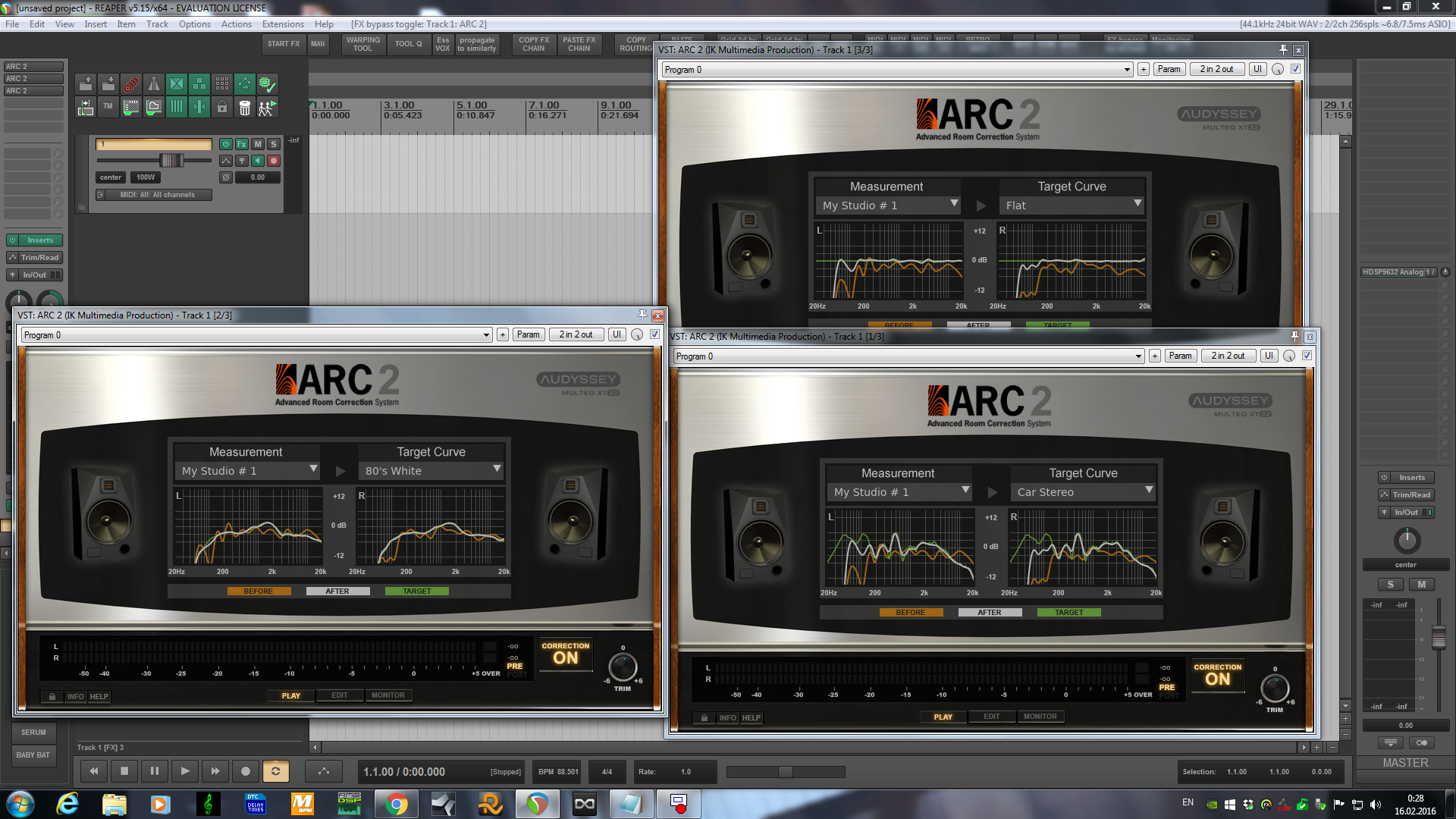Open the File menu
This screenshot has width=1456, height=819.
coord(12,24)
